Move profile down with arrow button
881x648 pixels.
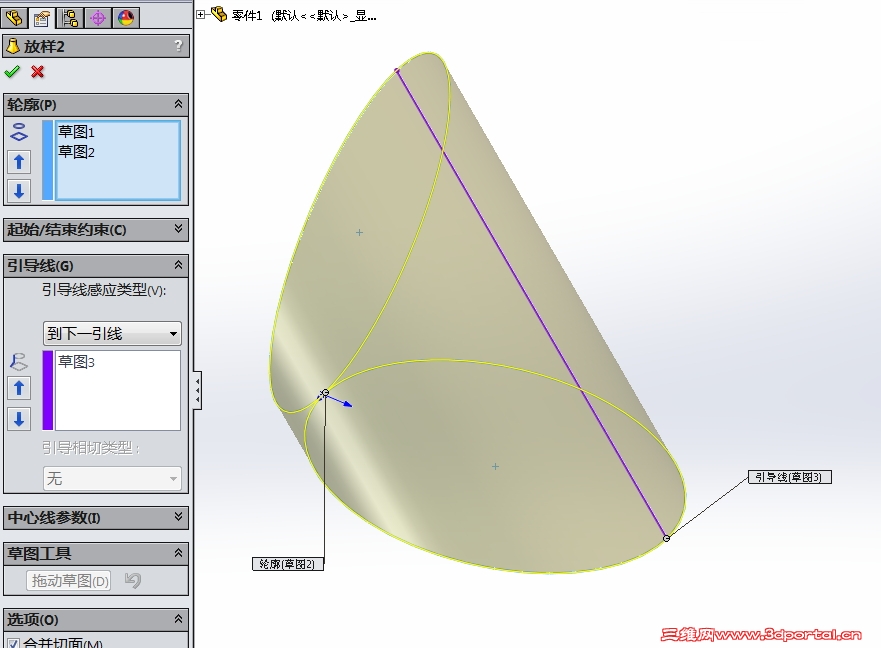click(19, 191)
